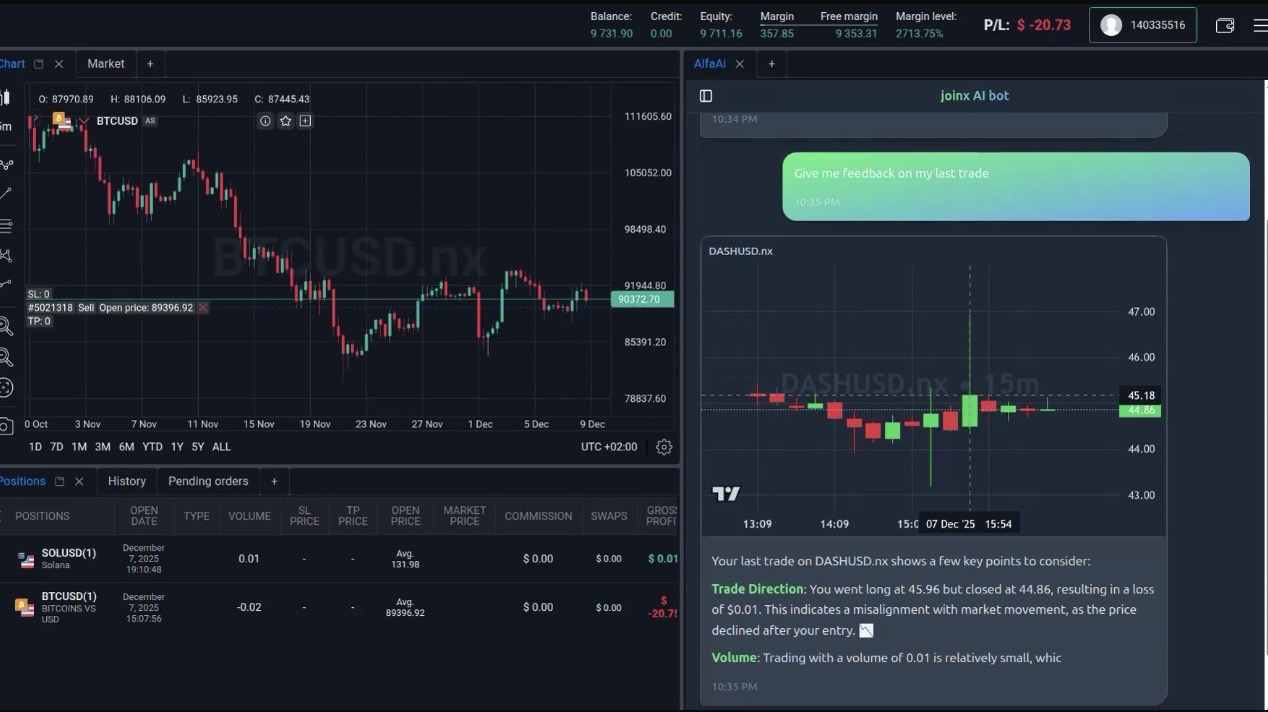Click the info icon on the BTCUSD legend
Viewport: 1268px width, 712px height.
265,121
